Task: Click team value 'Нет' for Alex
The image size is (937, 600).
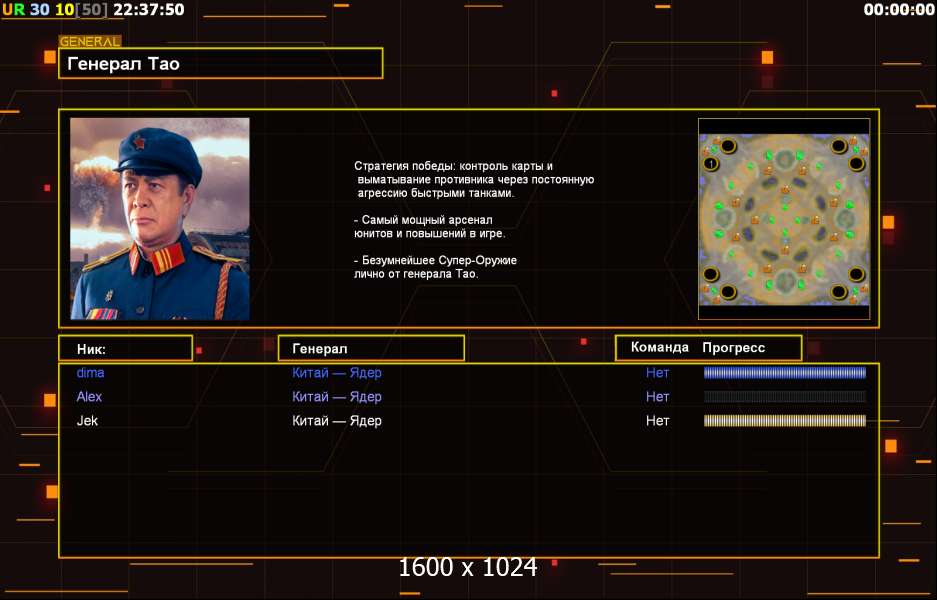Action: tap(657, 397)
